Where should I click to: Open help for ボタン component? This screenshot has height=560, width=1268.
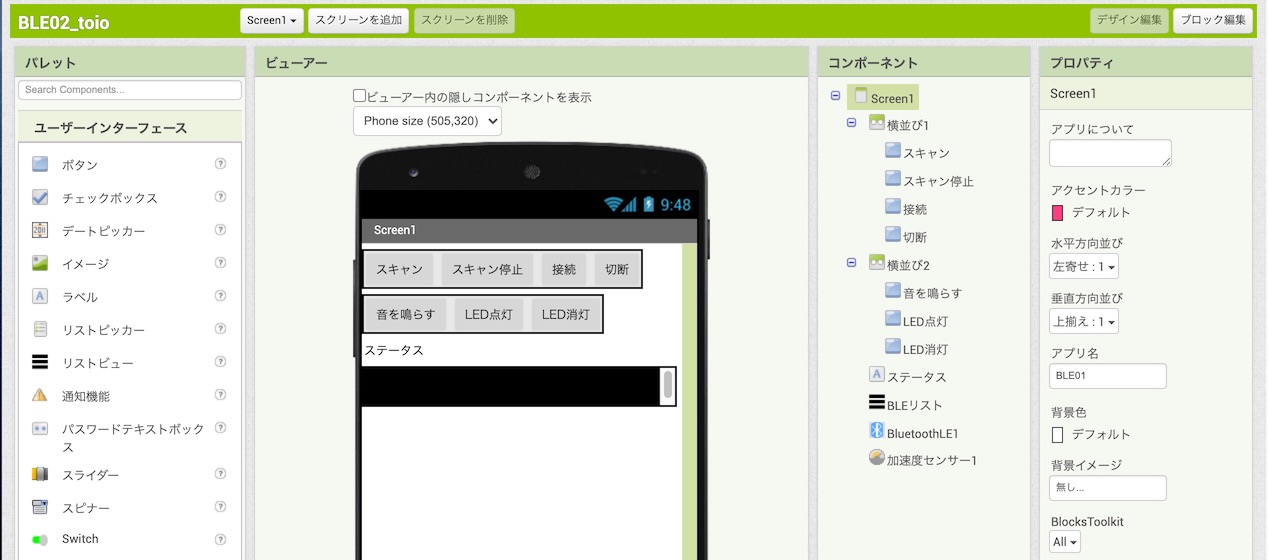point(221,164)
